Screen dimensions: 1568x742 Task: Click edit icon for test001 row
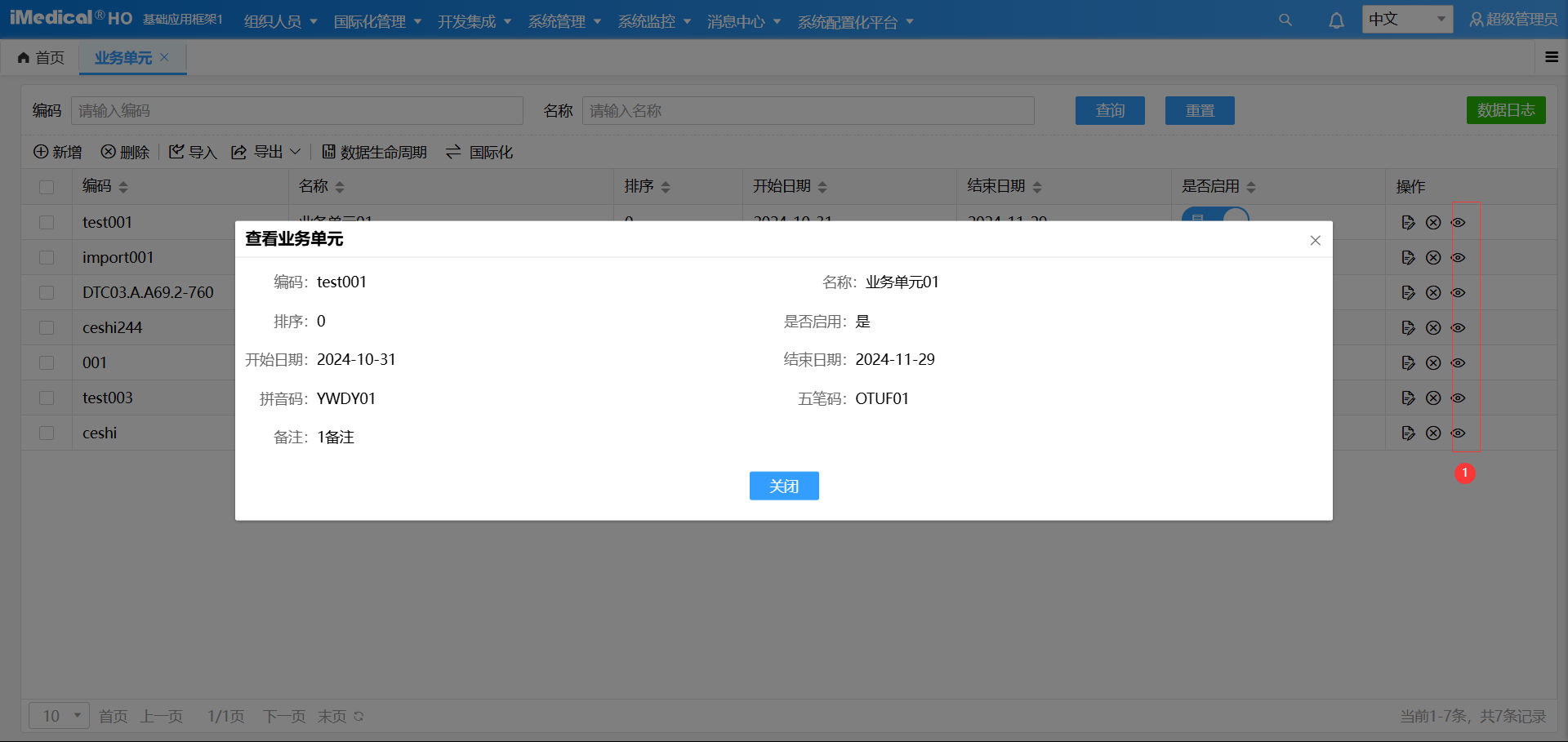(x=1408, y=222)
